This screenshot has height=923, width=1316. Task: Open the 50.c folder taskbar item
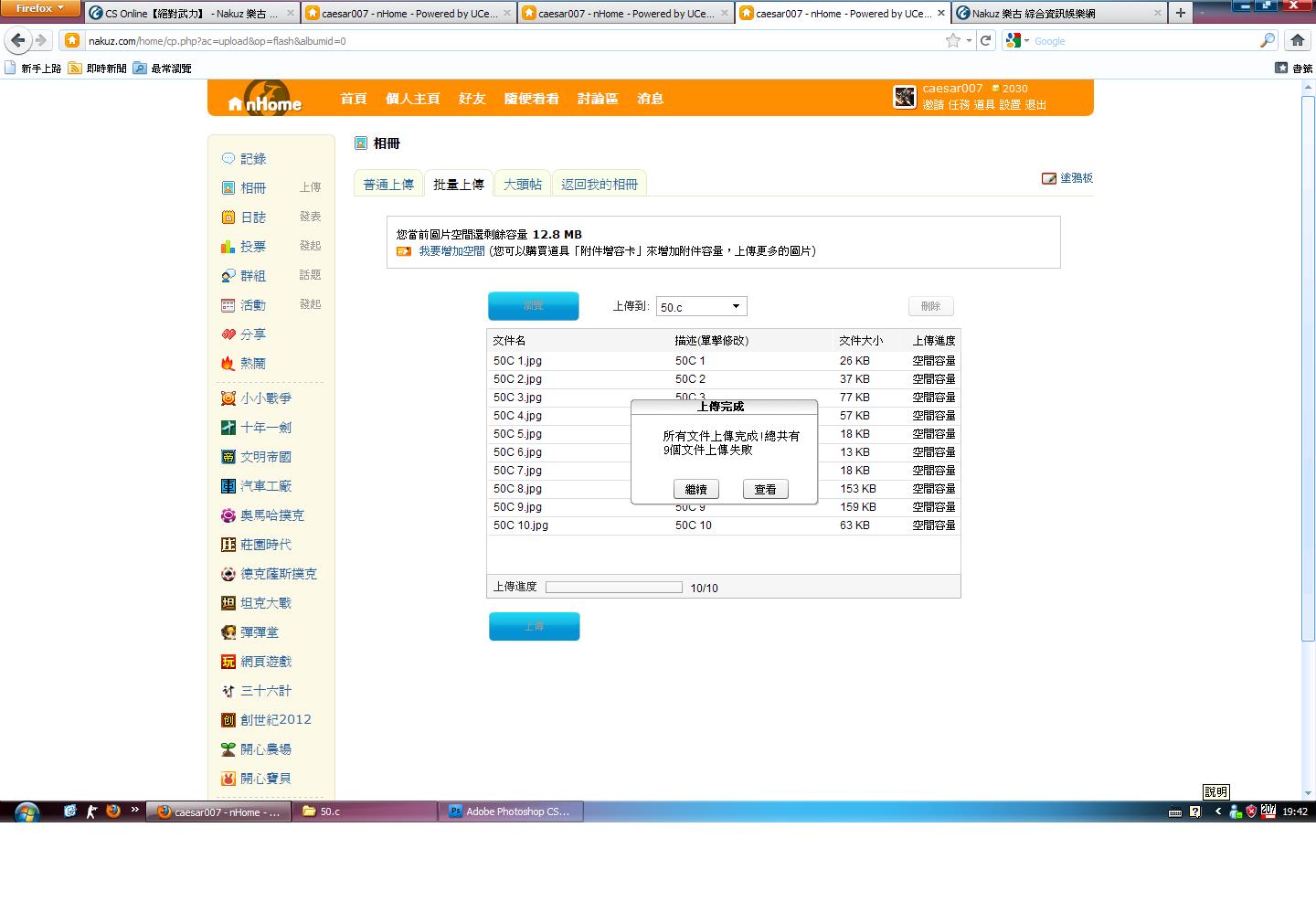pos(365,812)
